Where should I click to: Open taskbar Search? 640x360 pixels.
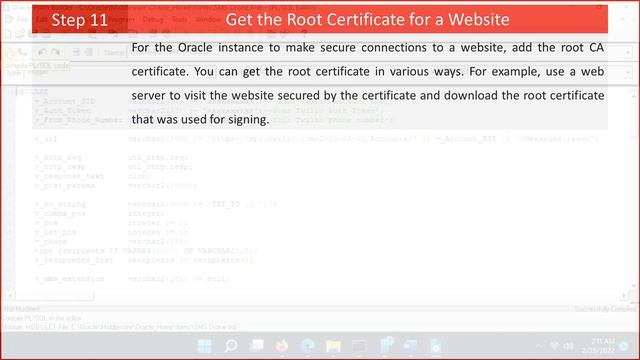[x=231, y=346]
